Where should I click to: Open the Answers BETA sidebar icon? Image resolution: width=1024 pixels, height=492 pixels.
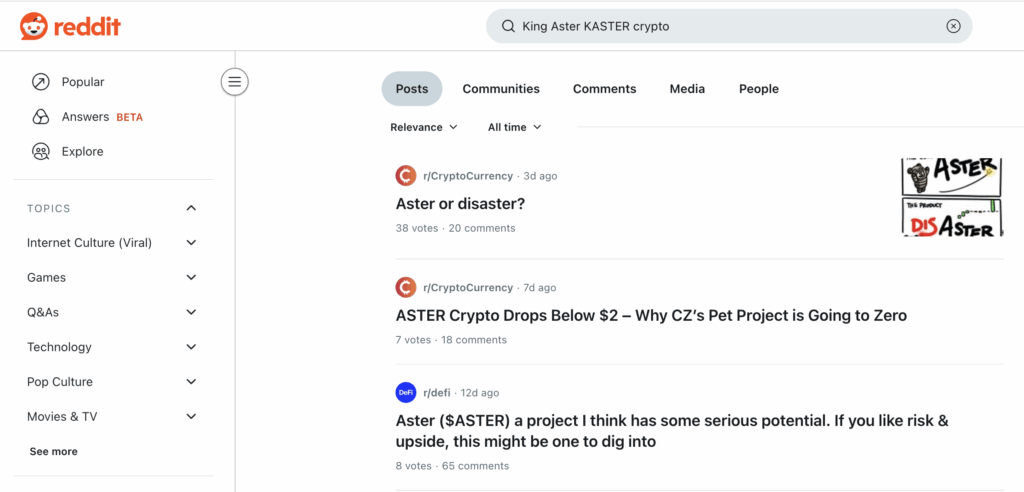41,117
